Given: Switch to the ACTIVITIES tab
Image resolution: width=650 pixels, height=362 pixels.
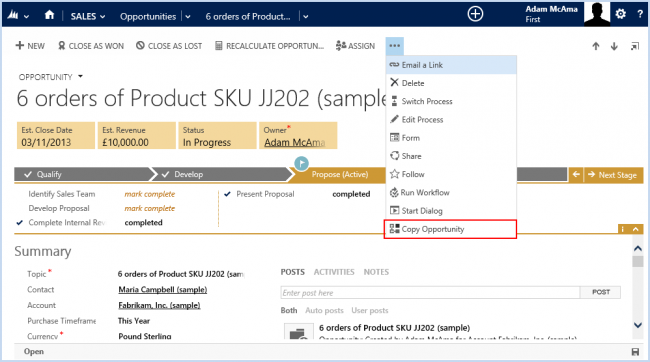Looking at the screenshot, I should (334, 272).
